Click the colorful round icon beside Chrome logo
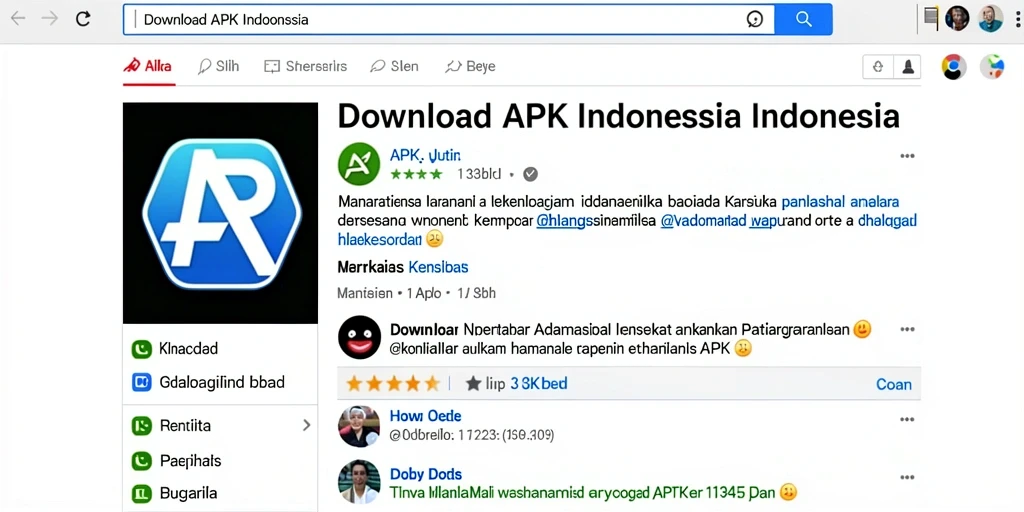Image resolution: width=1024 pixels, height=512 pixels. (992, 67)
